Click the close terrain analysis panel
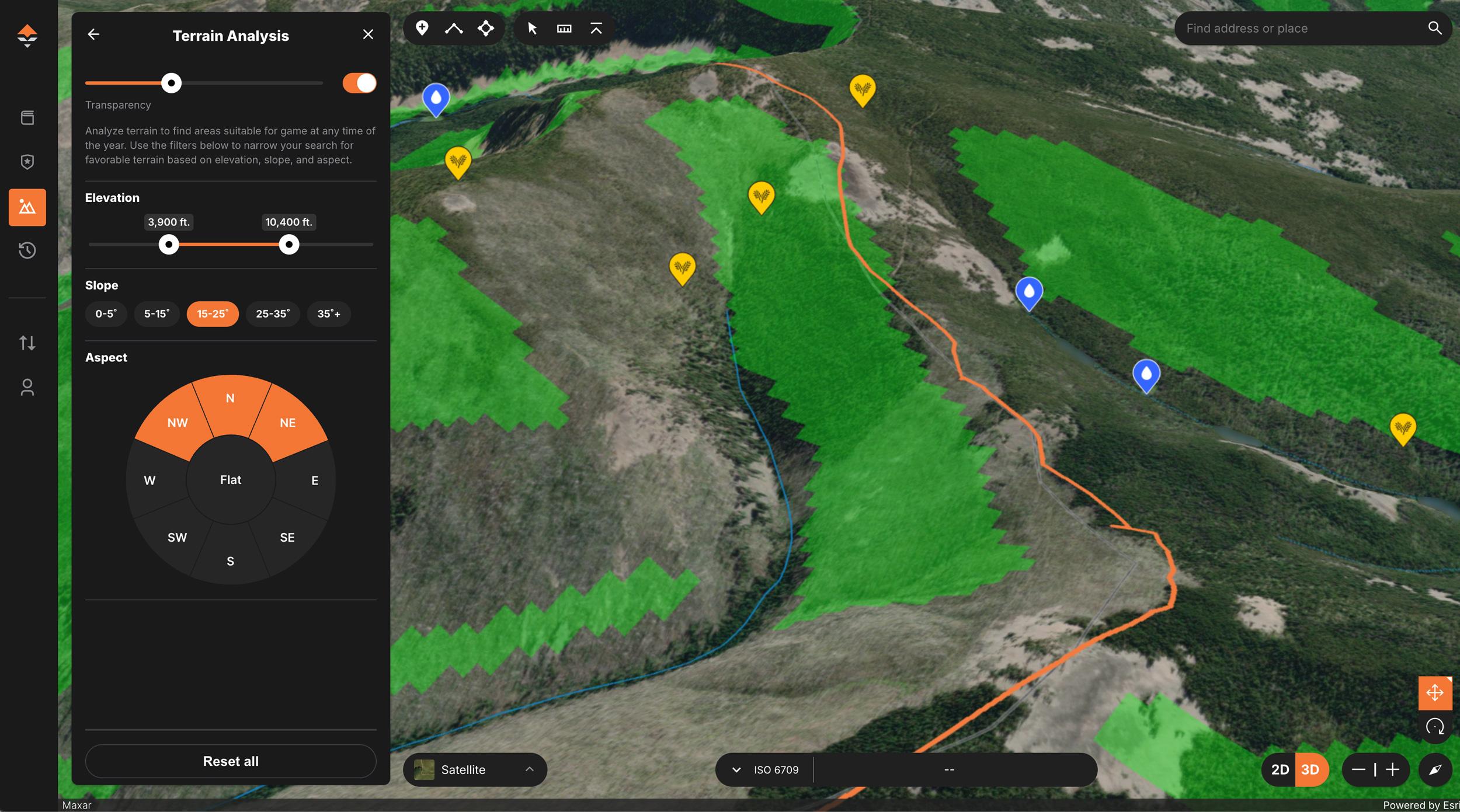Image resolution: width=1460 pixels, height=812 pixels. [x=368, y=35]
